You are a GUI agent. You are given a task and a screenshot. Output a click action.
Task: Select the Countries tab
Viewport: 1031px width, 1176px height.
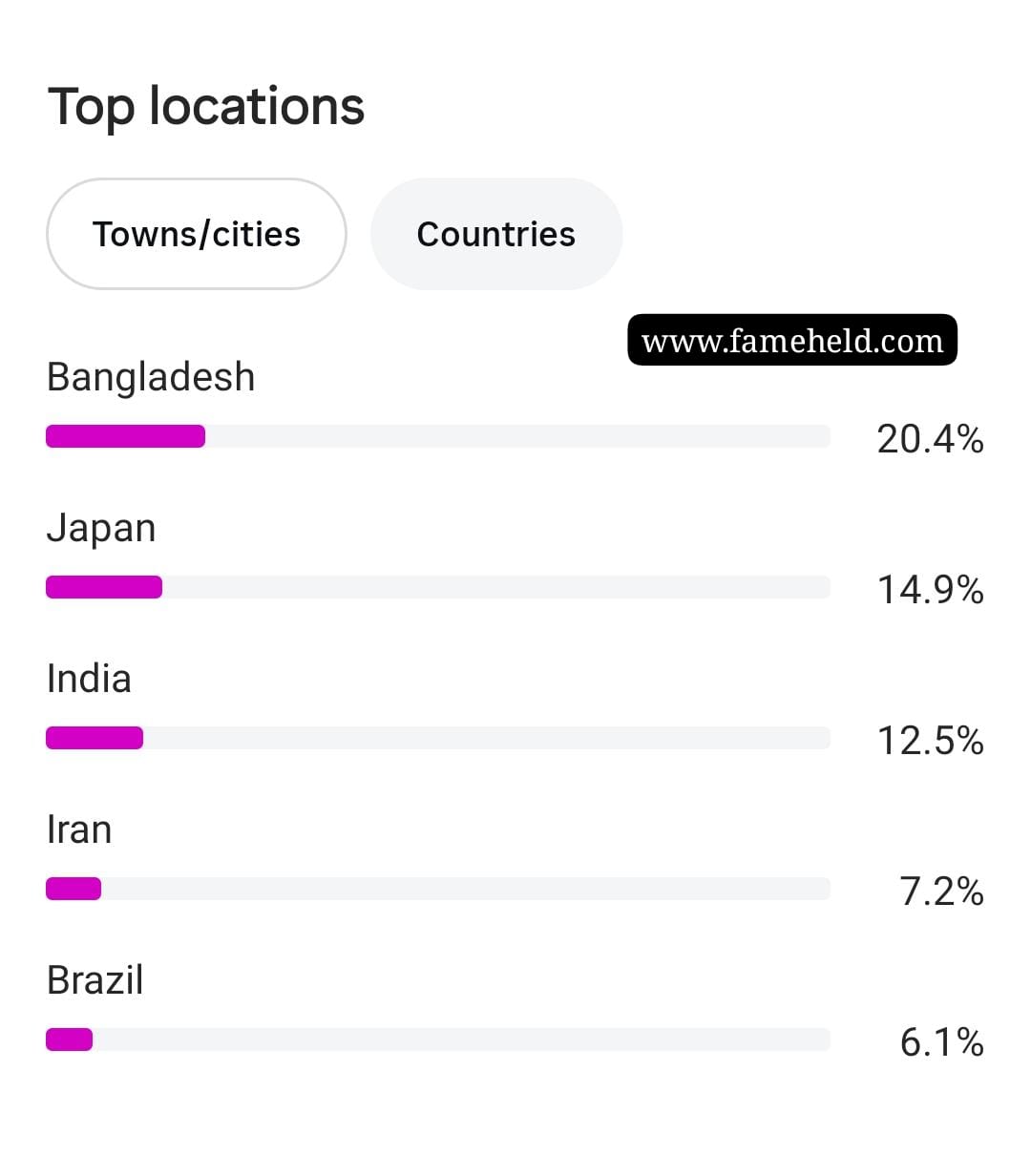click(x=496, y=234)
